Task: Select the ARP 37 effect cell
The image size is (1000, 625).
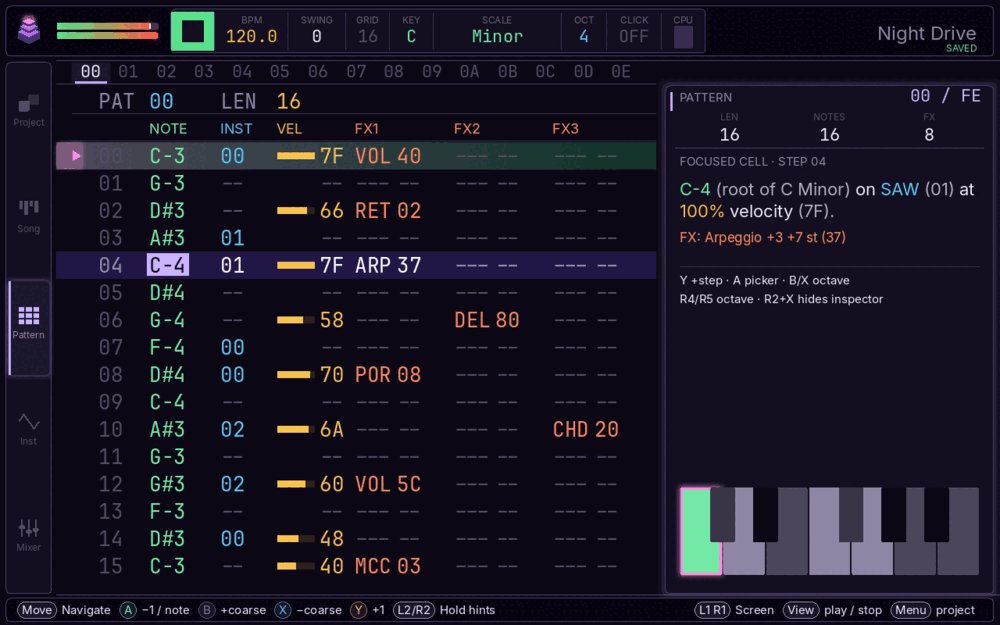Action: click(388, 265)
